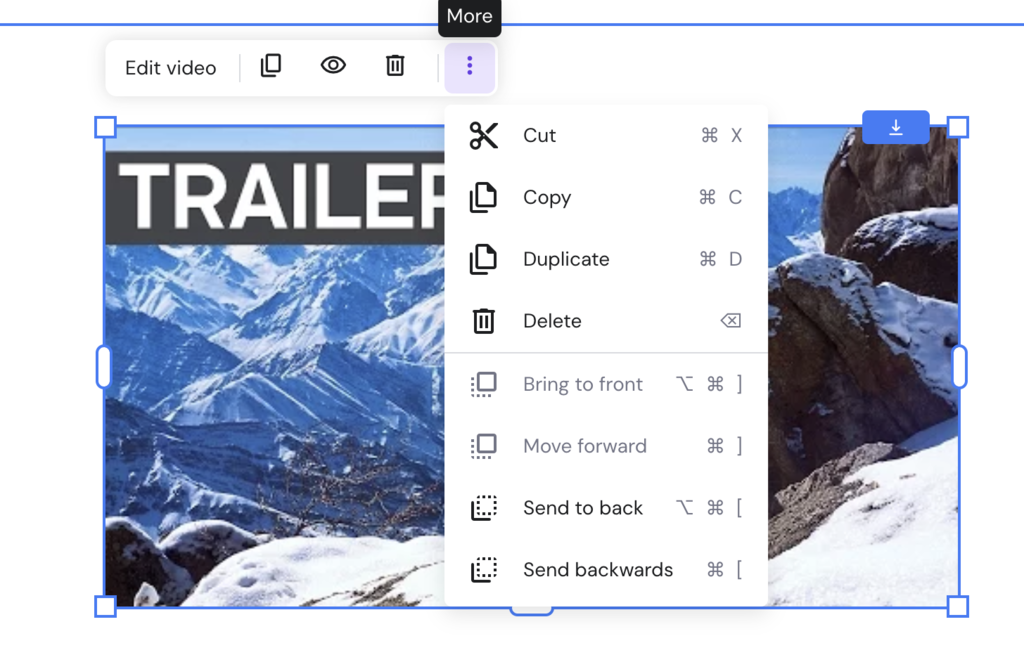The width and height of the screenshot is (1024, 655).
Task: Click the blue download arrow icon
Action: (x=895, y=127)
